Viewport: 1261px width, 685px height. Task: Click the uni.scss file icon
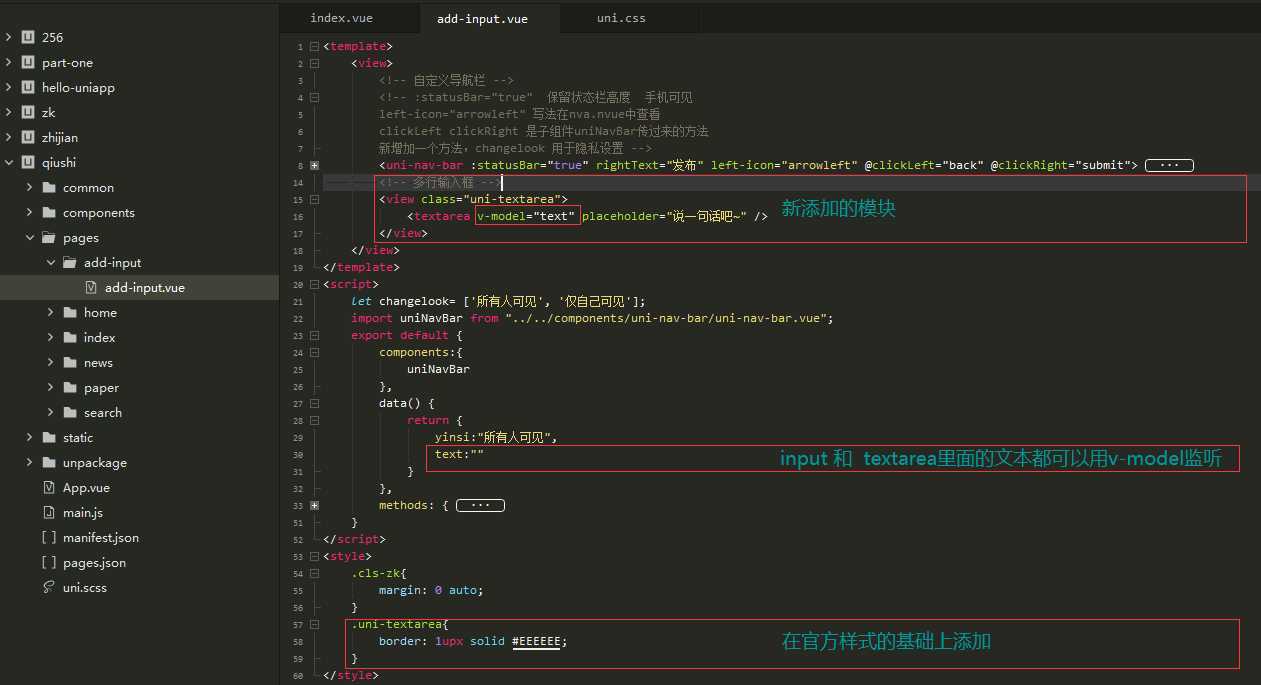point(49,587)
